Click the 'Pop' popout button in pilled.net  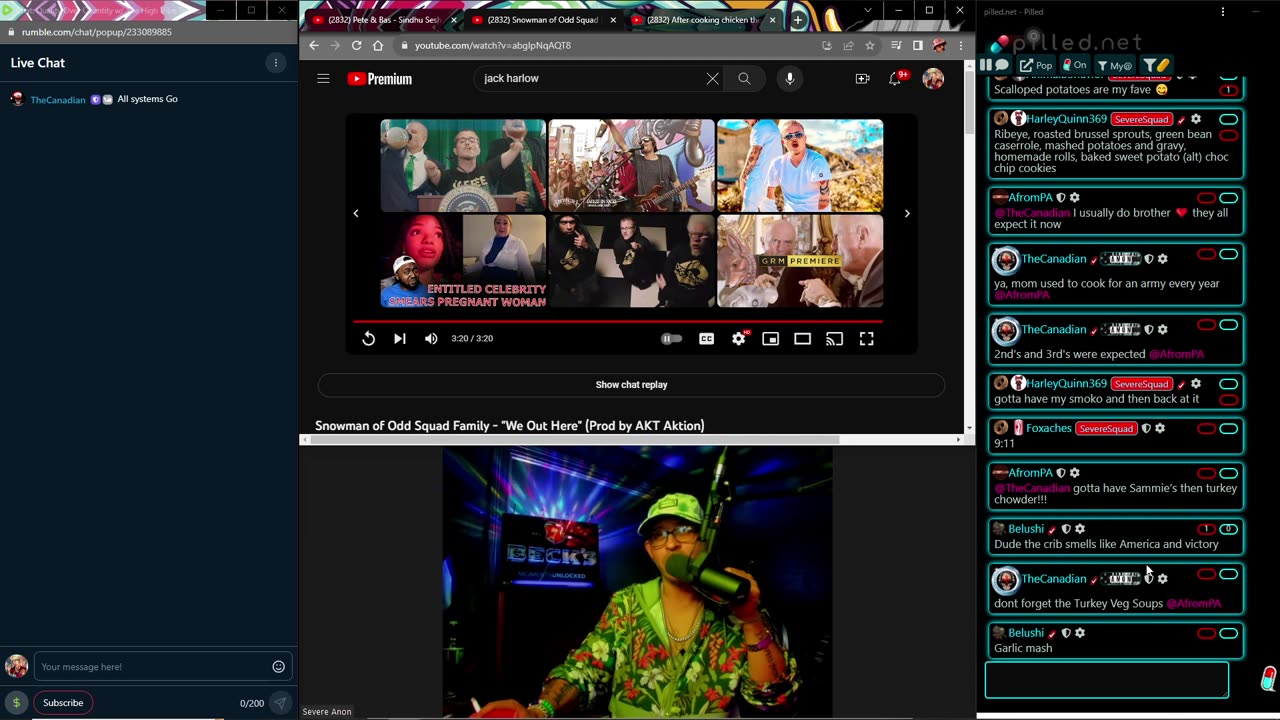click(1036, 65)
